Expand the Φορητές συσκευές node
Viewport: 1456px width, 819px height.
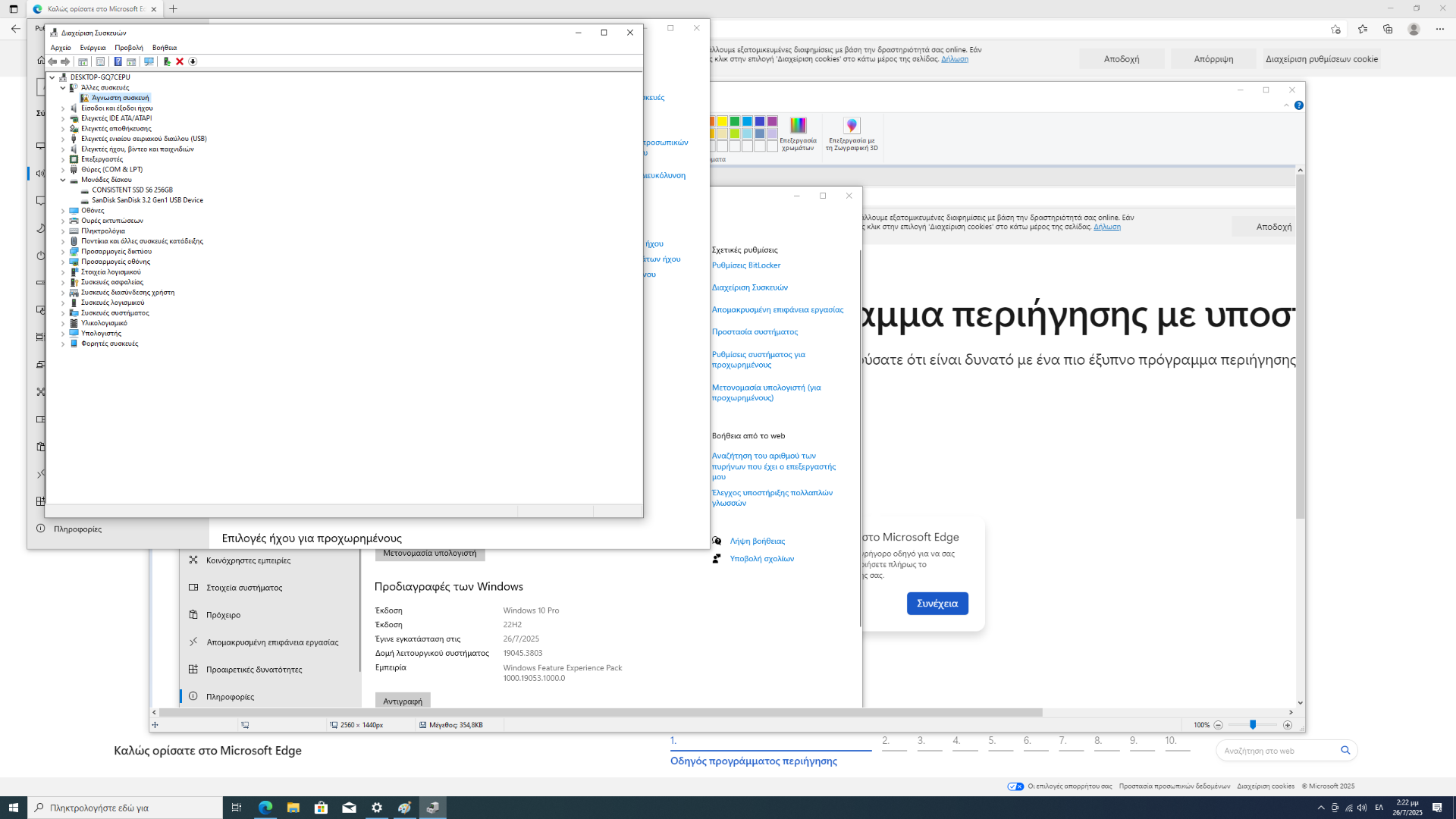(63, 344)
